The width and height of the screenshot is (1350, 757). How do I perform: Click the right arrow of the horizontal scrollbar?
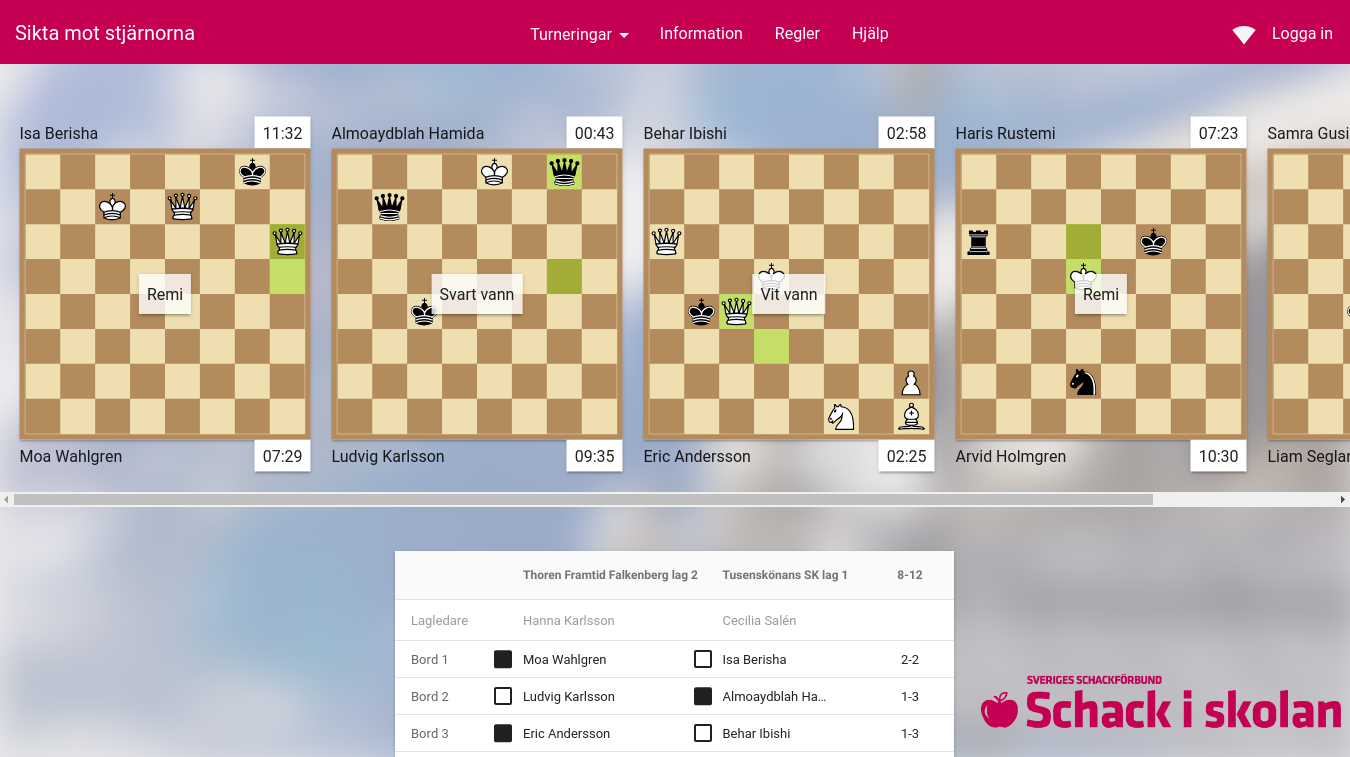click(x=1342, y=499)
